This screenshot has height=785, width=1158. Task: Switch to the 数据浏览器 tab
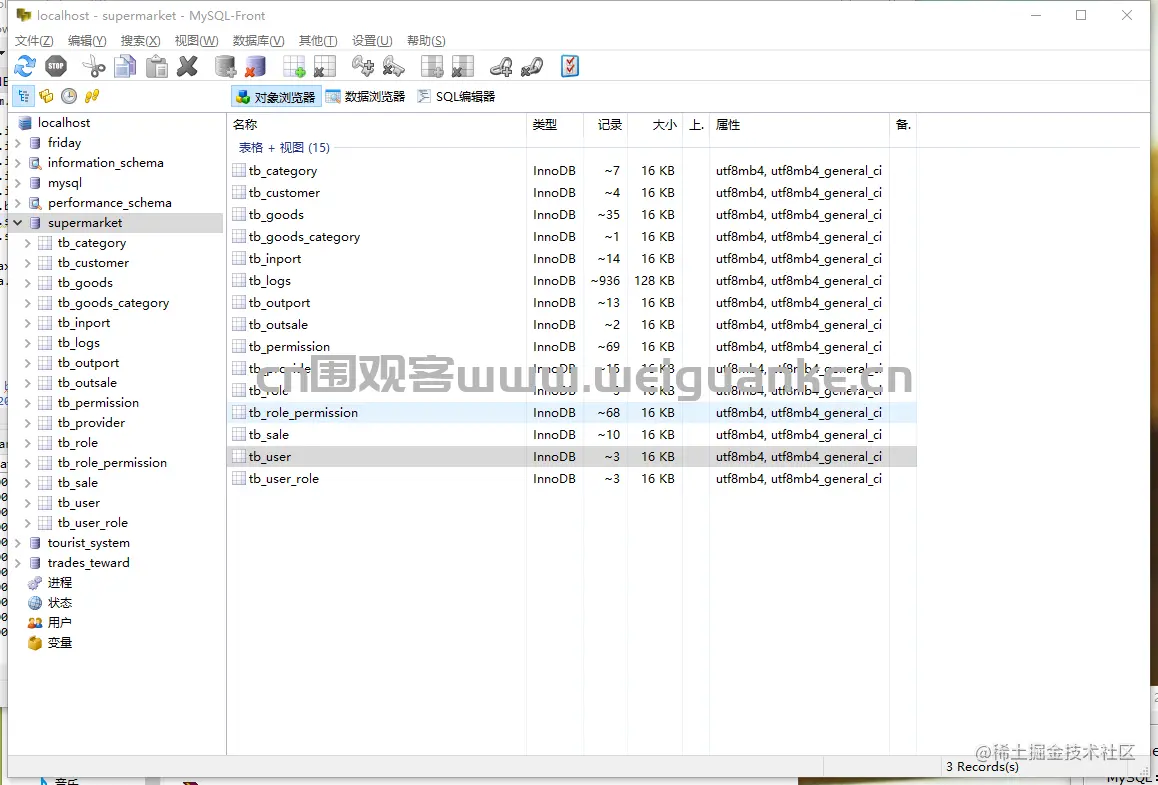pyautogui.click(x=366, y=97)
